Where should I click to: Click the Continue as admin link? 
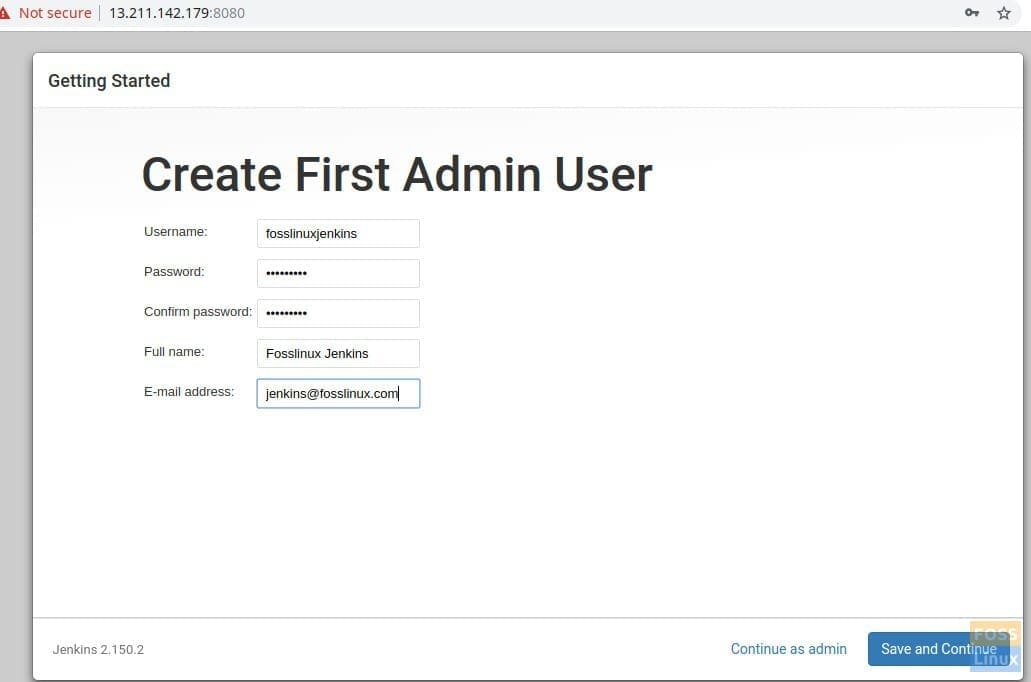tap(788, 649)
